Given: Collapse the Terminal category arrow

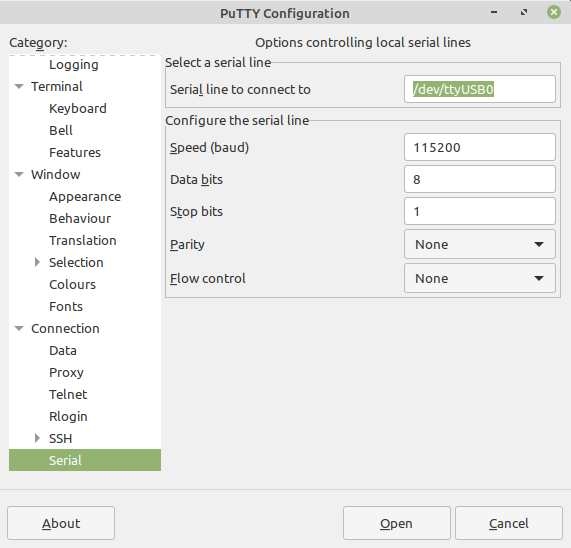Looking at the screenshot, I should click(x=19, y=87).
